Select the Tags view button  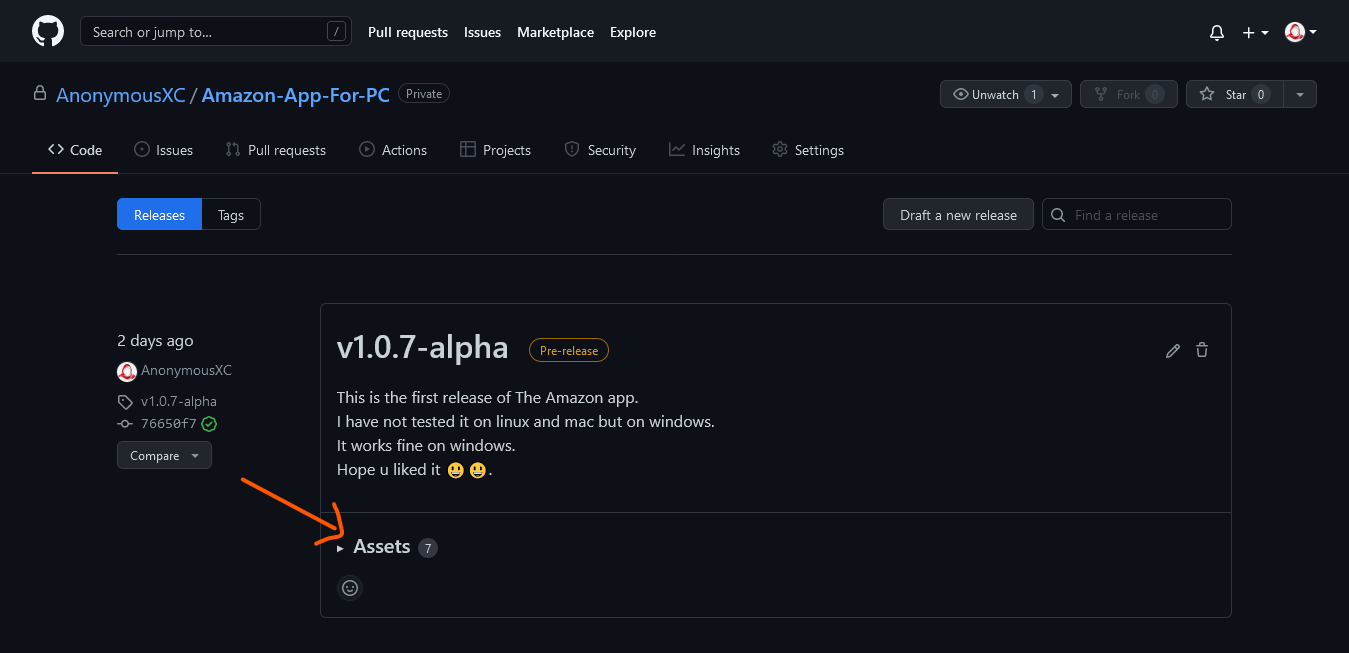point(231,215)
